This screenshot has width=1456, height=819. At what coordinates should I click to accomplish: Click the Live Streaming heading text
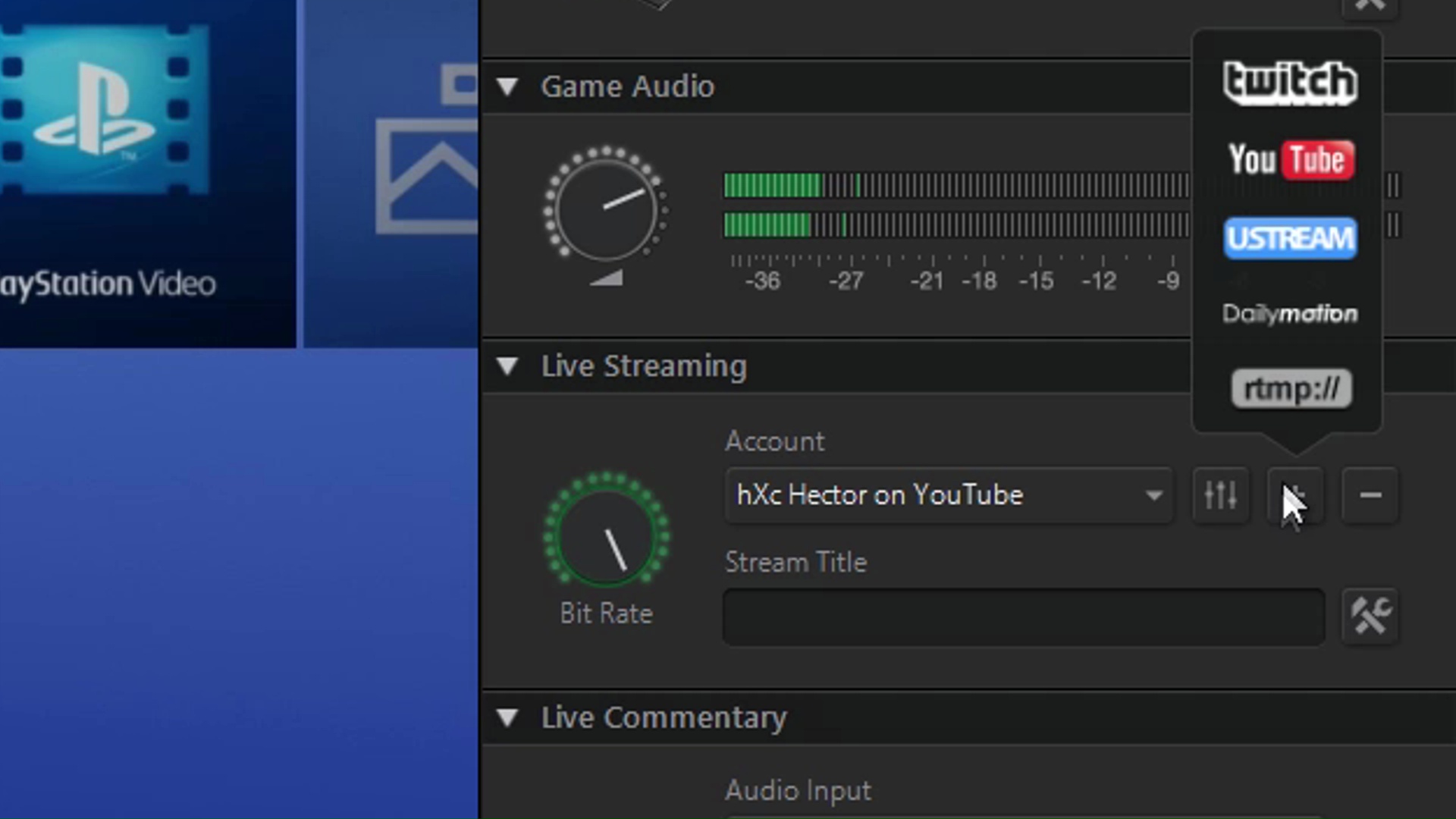[x=644, y=366]
